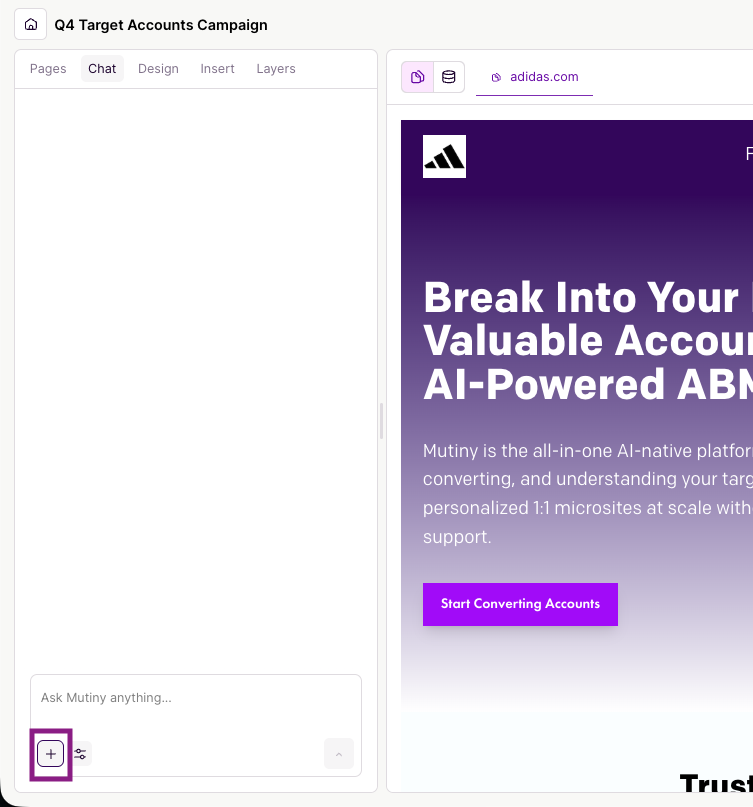Click the small icon in adidas.com tab
Viewport: 753px width, 807px height.
tap(496, 77)
